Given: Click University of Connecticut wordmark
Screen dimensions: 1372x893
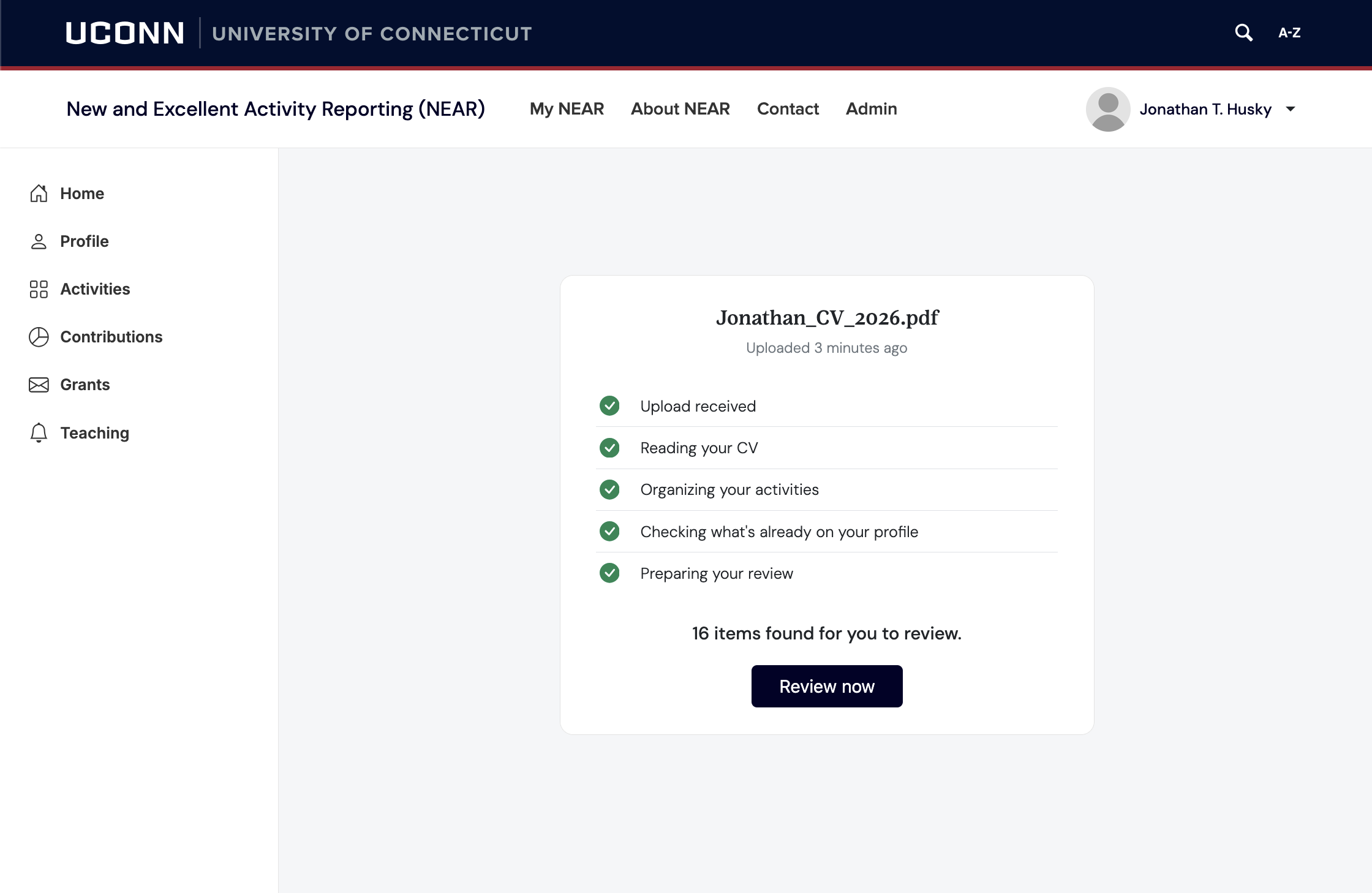Looking at the screenshot, I should tap(372, 34).
